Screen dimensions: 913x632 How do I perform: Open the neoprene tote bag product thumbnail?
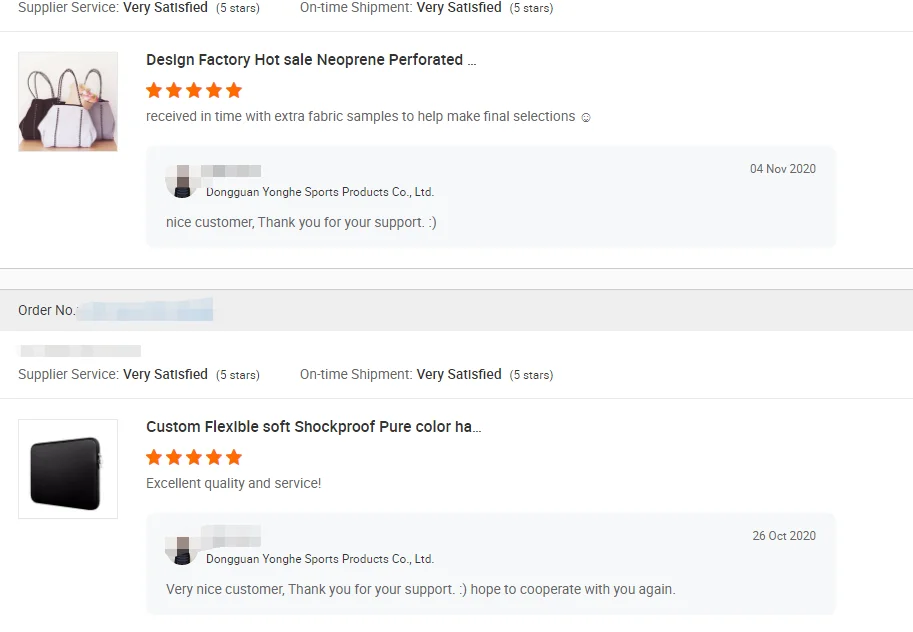tap(68, 101)
